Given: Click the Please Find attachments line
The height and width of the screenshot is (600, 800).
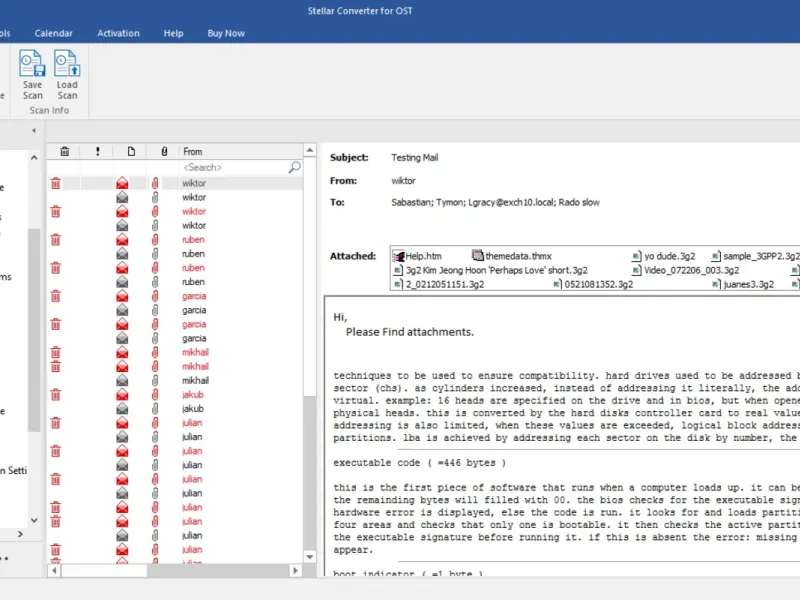Looking at the screenshot, I should pos(410,332).
